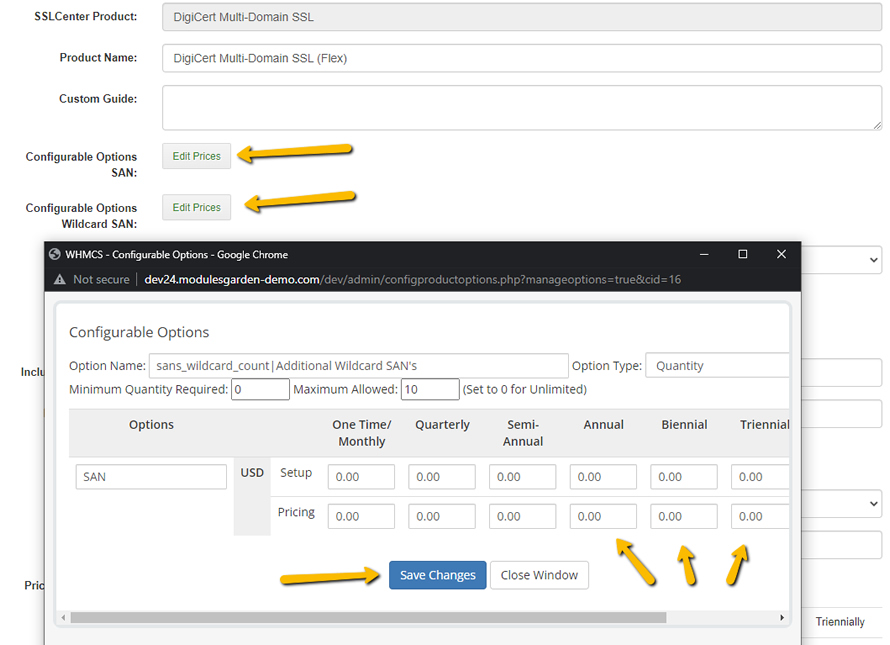Save Changes in Configurable Options popup
The height and width of the screenshot is (645, 890).
pos(438,575)
